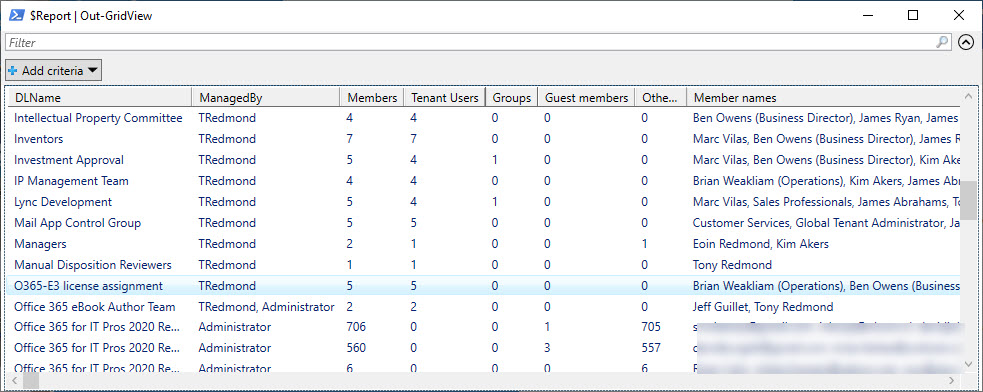This screenshot has height=392, width=983.
Task: Click 'Eoin Redmond, Kim Akers' member names cell
Action: pos(760,244)
